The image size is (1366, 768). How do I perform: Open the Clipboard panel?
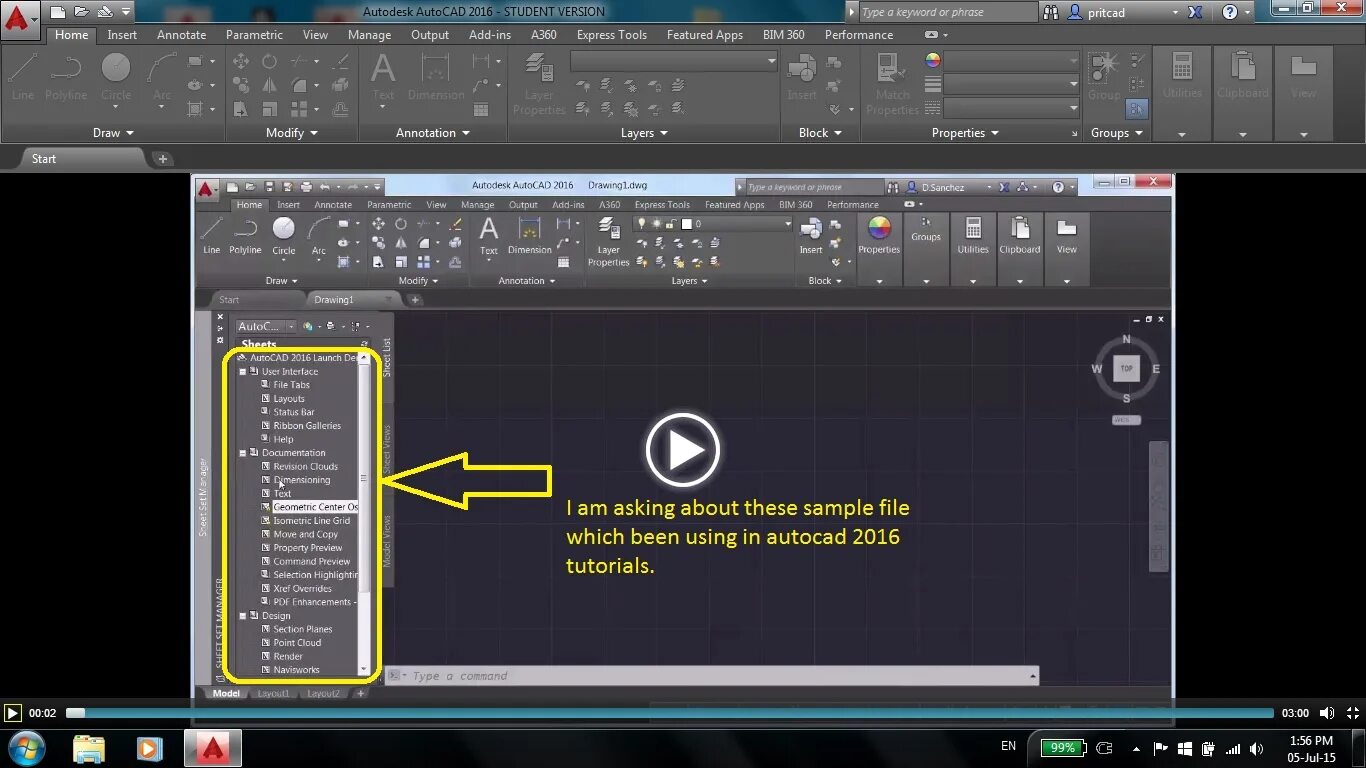point(1243,93)
